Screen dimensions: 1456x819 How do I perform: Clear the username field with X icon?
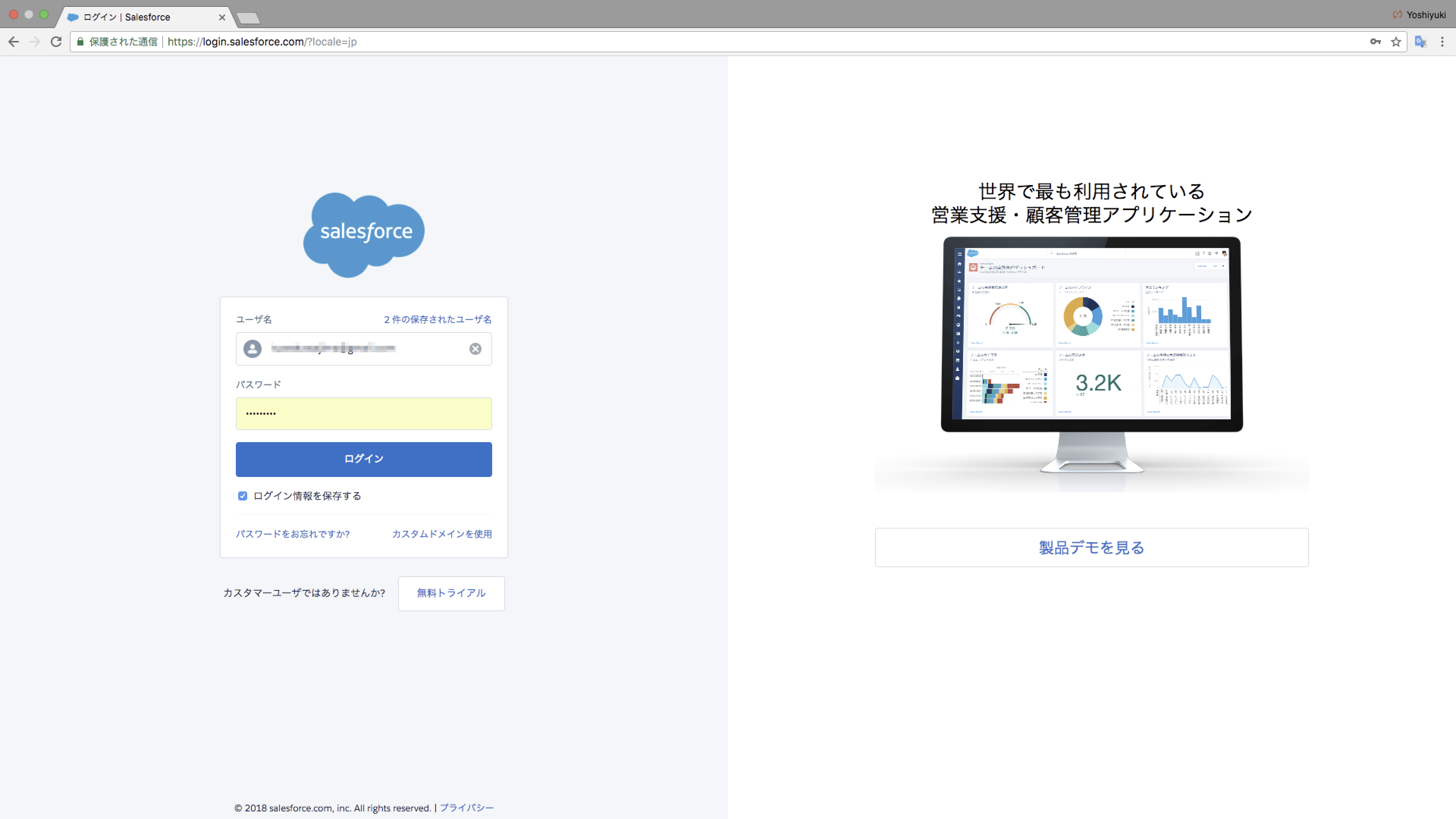point(475,349)
